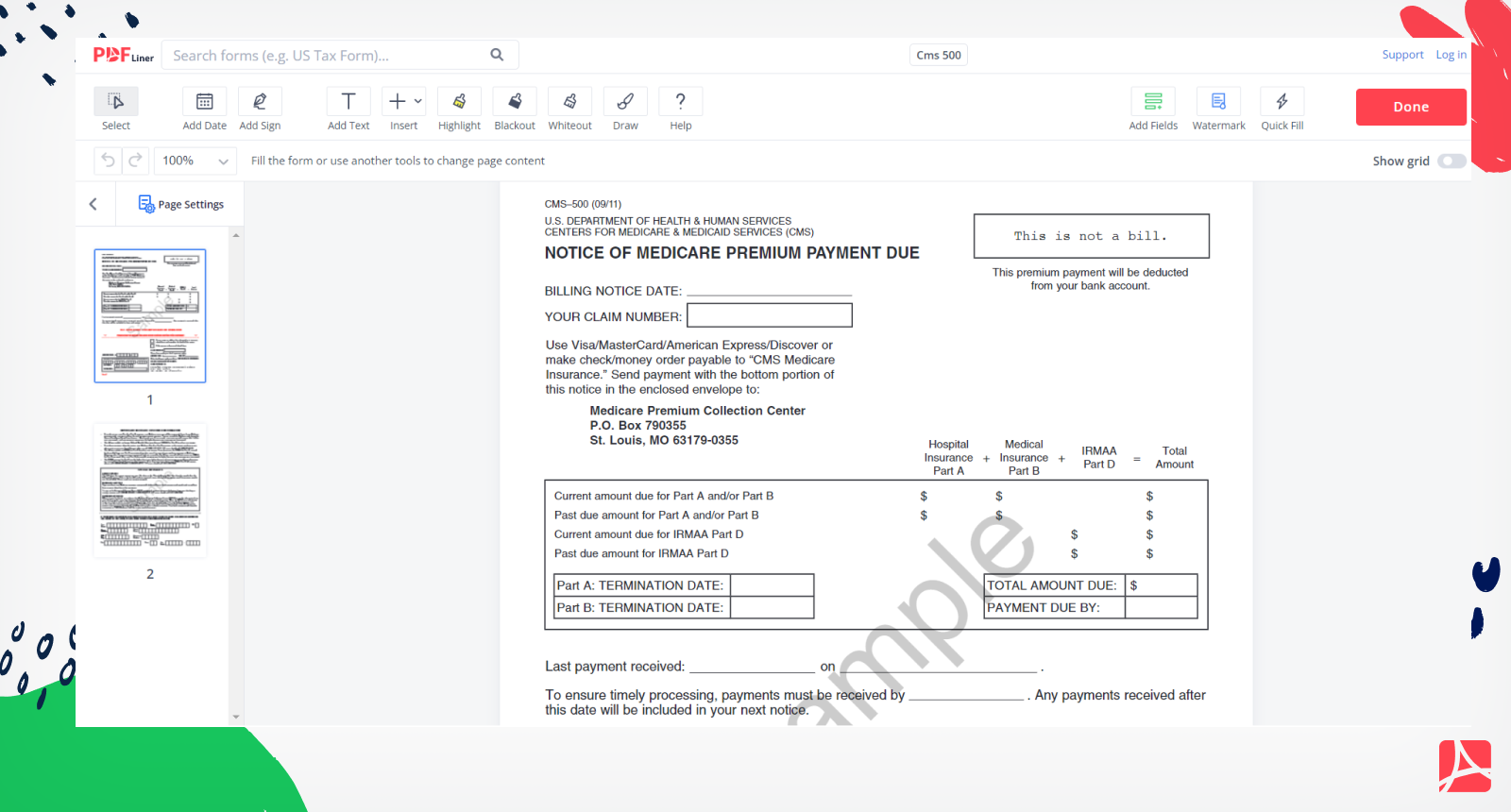Click thumbnail panel scroll up arrow
Image resolution: width=1511 pixels, height=812 pixels.
pos(236,234)
